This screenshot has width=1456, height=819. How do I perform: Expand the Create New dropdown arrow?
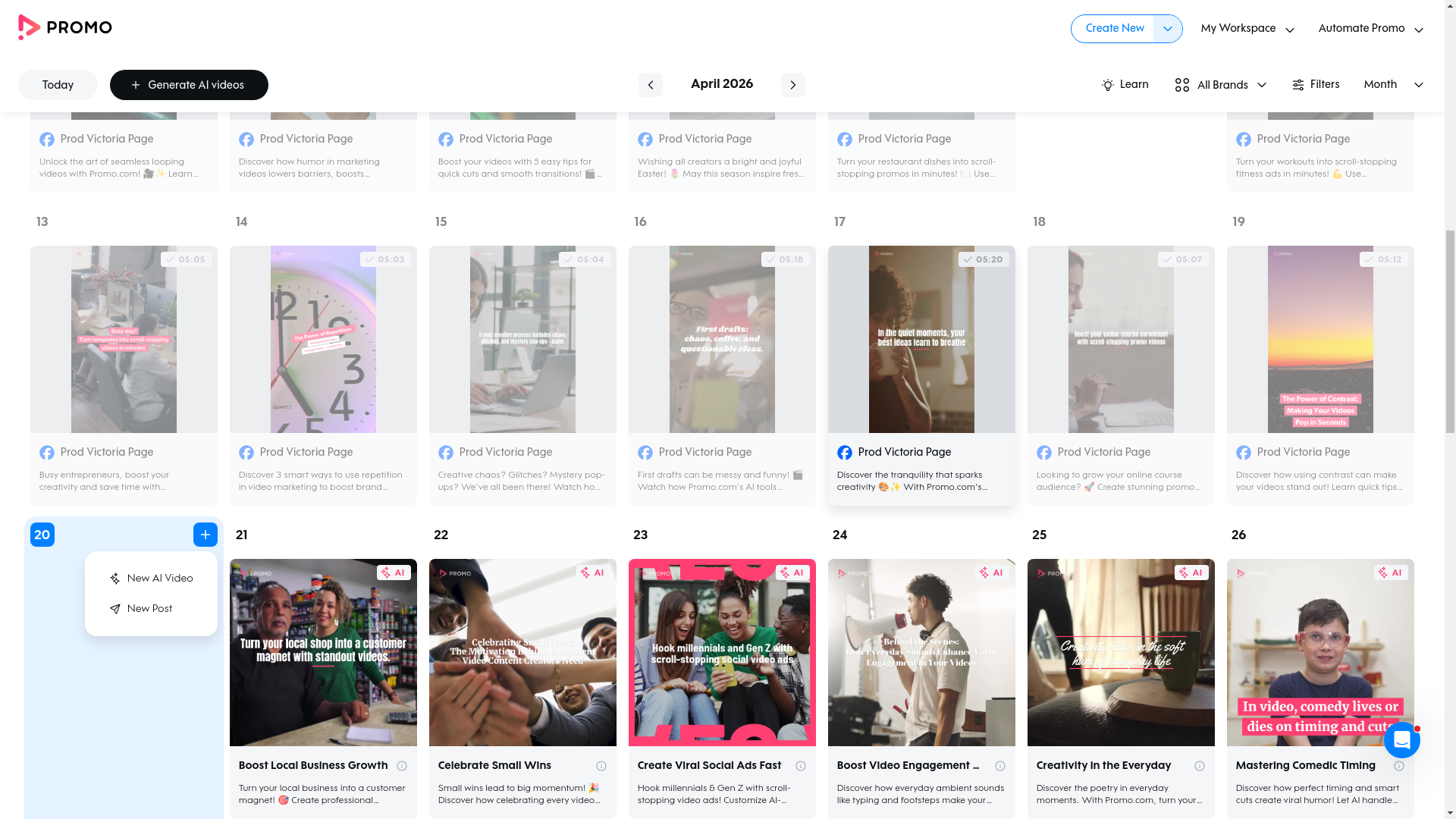pos(1167,29)
